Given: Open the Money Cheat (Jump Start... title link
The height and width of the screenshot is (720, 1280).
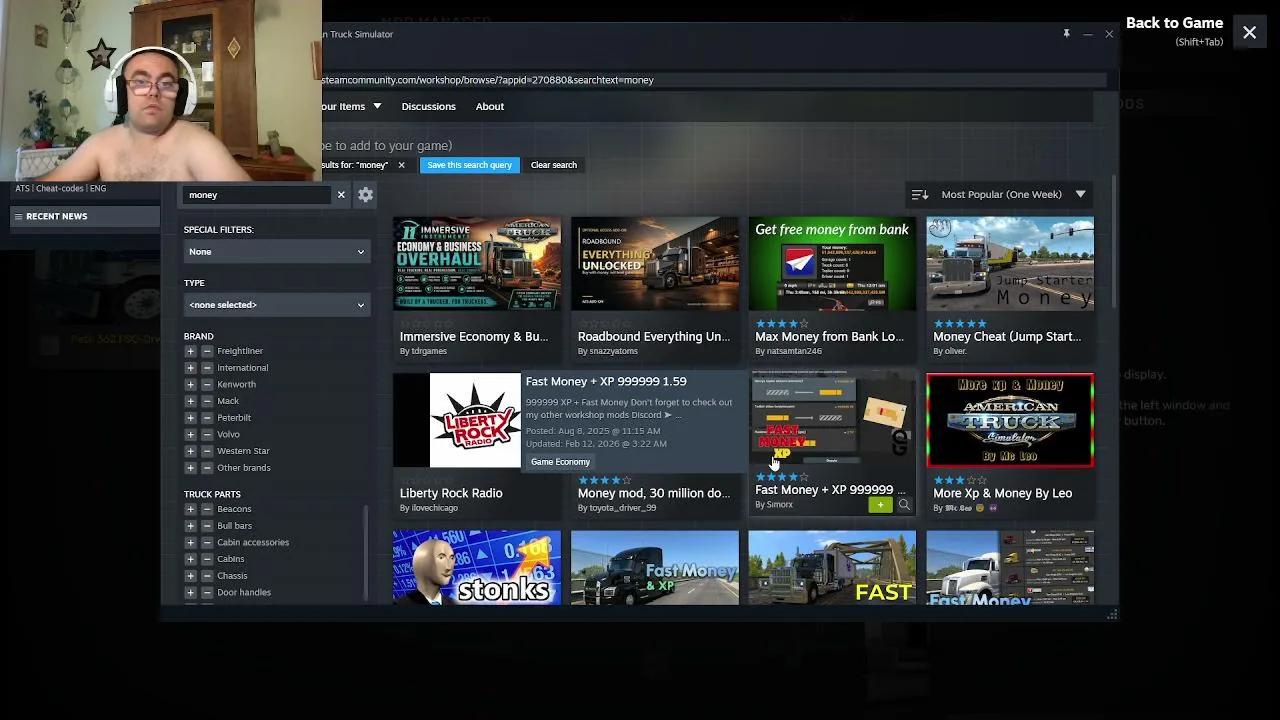Looking at the screenshot, I should [1007, 337].
